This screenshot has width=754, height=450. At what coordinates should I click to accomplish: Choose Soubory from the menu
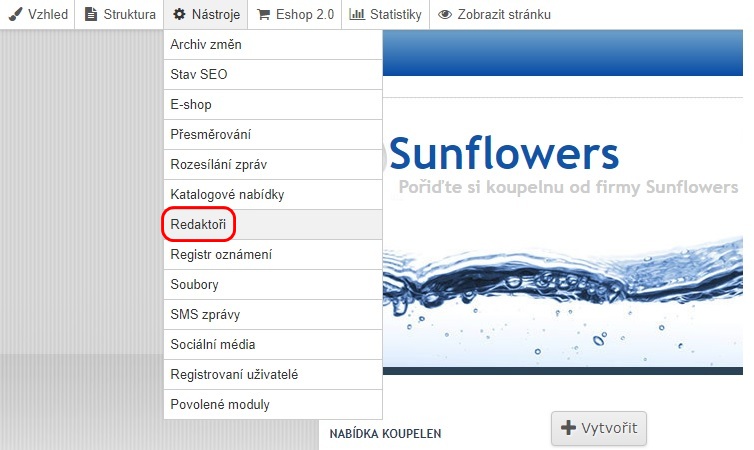click(x=273, y=285)
